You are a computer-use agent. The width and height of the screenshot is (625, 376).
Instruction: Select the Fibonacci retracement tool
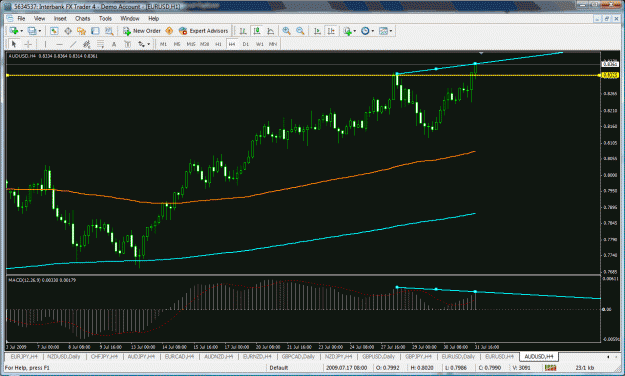click(100, 44)
